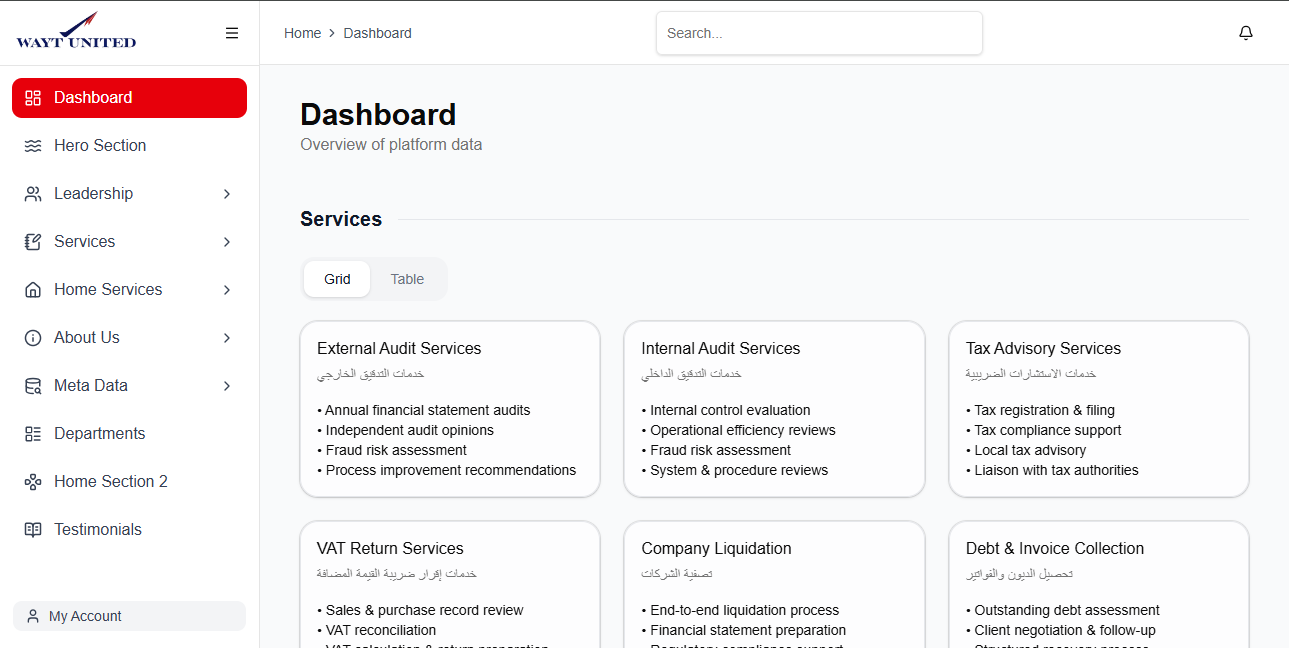
Task: Click 'Sales & purchase record review' text
Action: click(424, 610)
